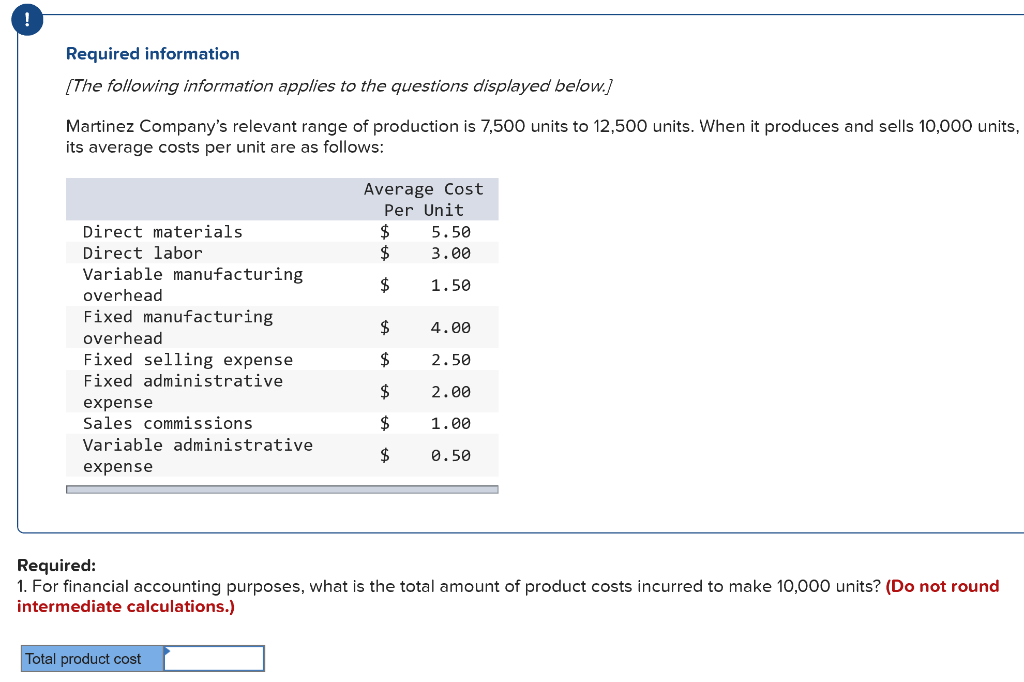1024x682 pixels.
Task: Click the bold Required: label
Action: pyautogui.click(x=56, y=565)
